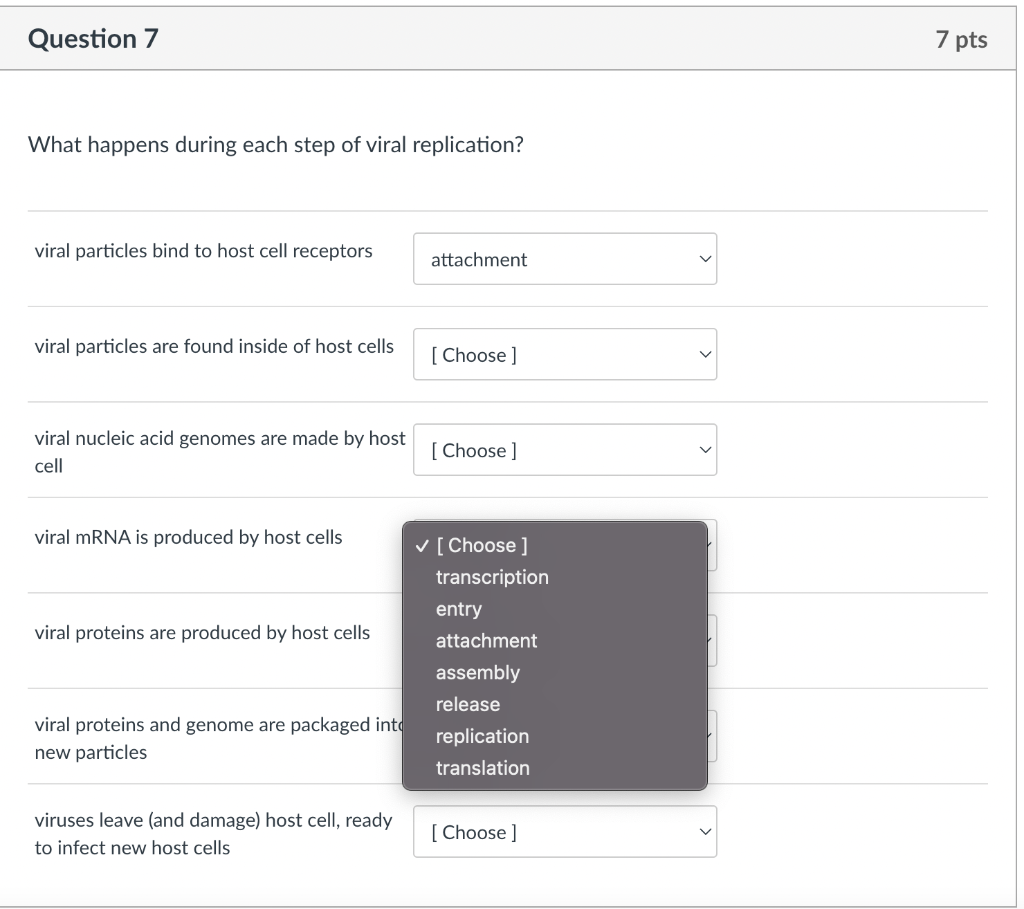The image size is (1024, 909).
Task: Open dropdown for viruses leave host cell row
Action: (x=564, y=832)
